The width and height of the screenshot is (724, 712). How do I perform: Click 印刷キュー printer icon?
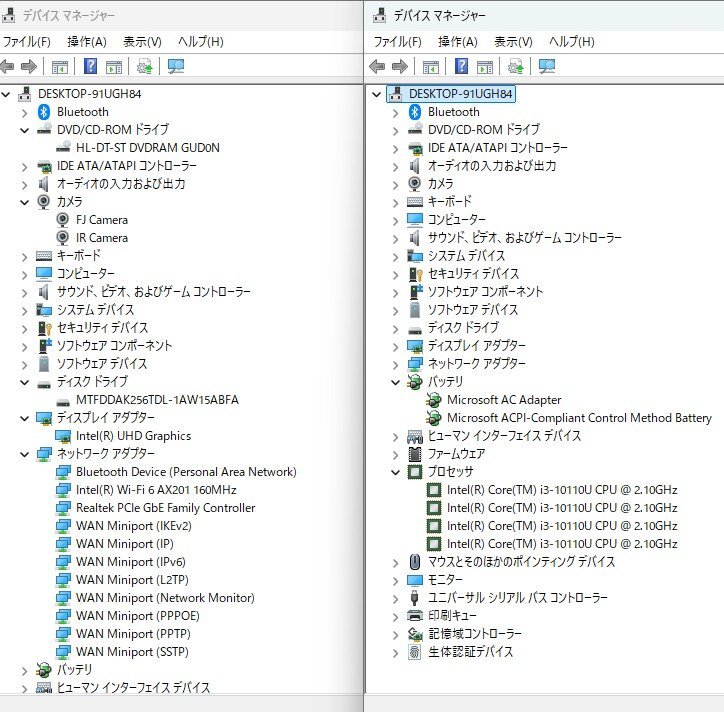click(415, 616)
